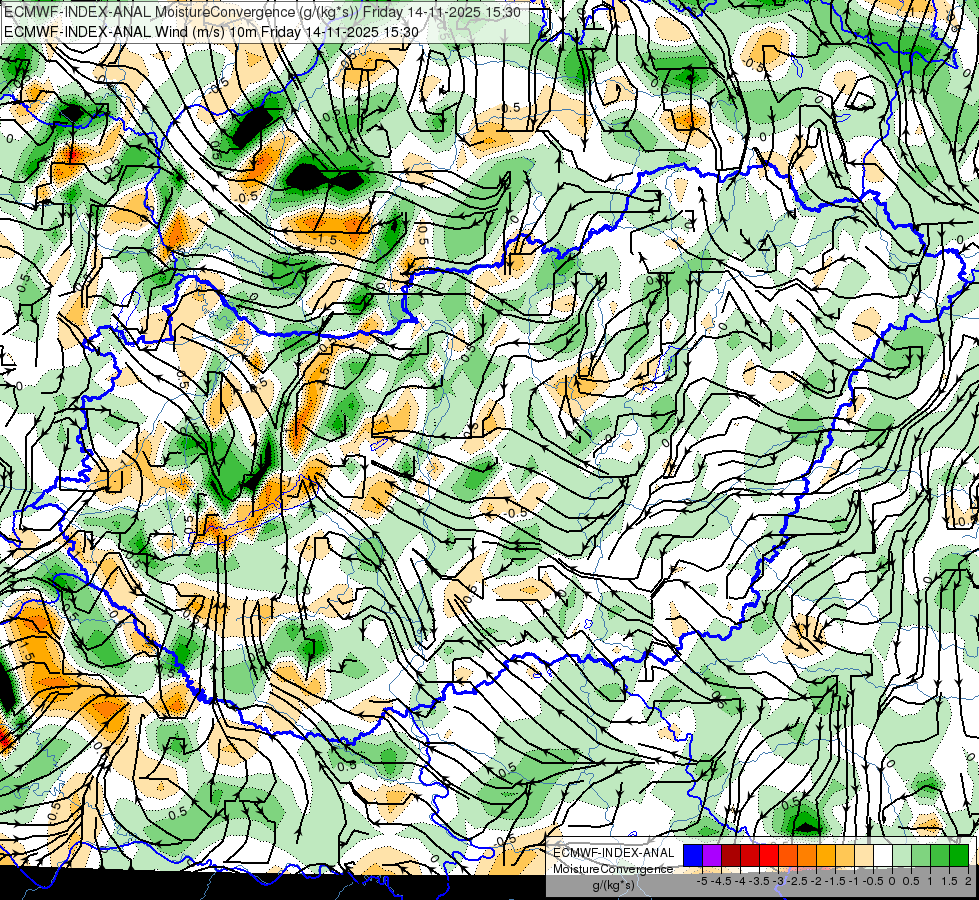The image size is (979, 900).
Task: Click the '-5' tick label in the legend
Action: [702, 881]
